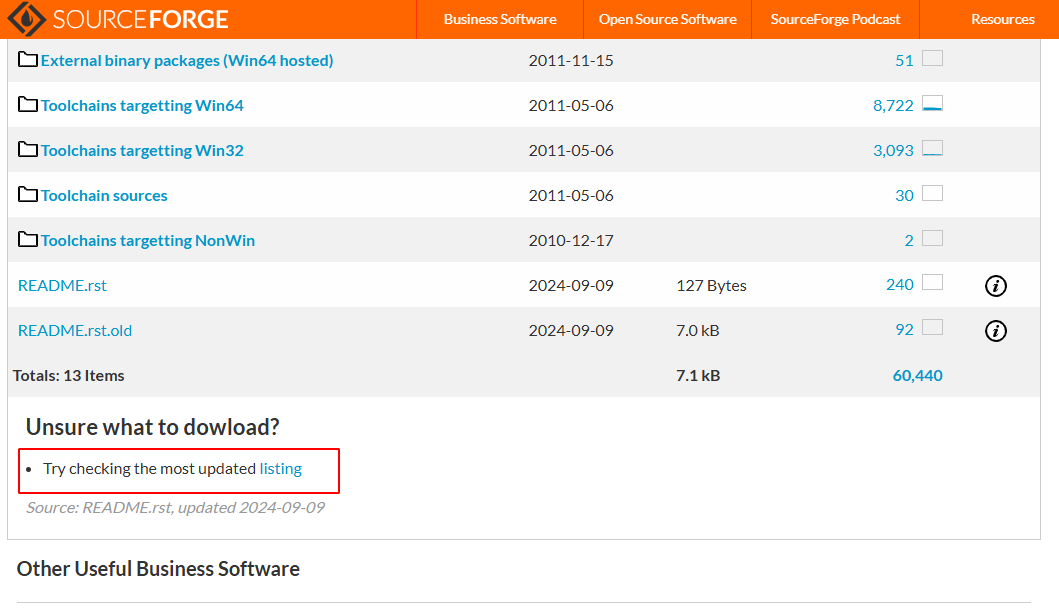Open the Resources menu
The height and width of the screenshot is (614, 1059).
[x=1002, y=19]
